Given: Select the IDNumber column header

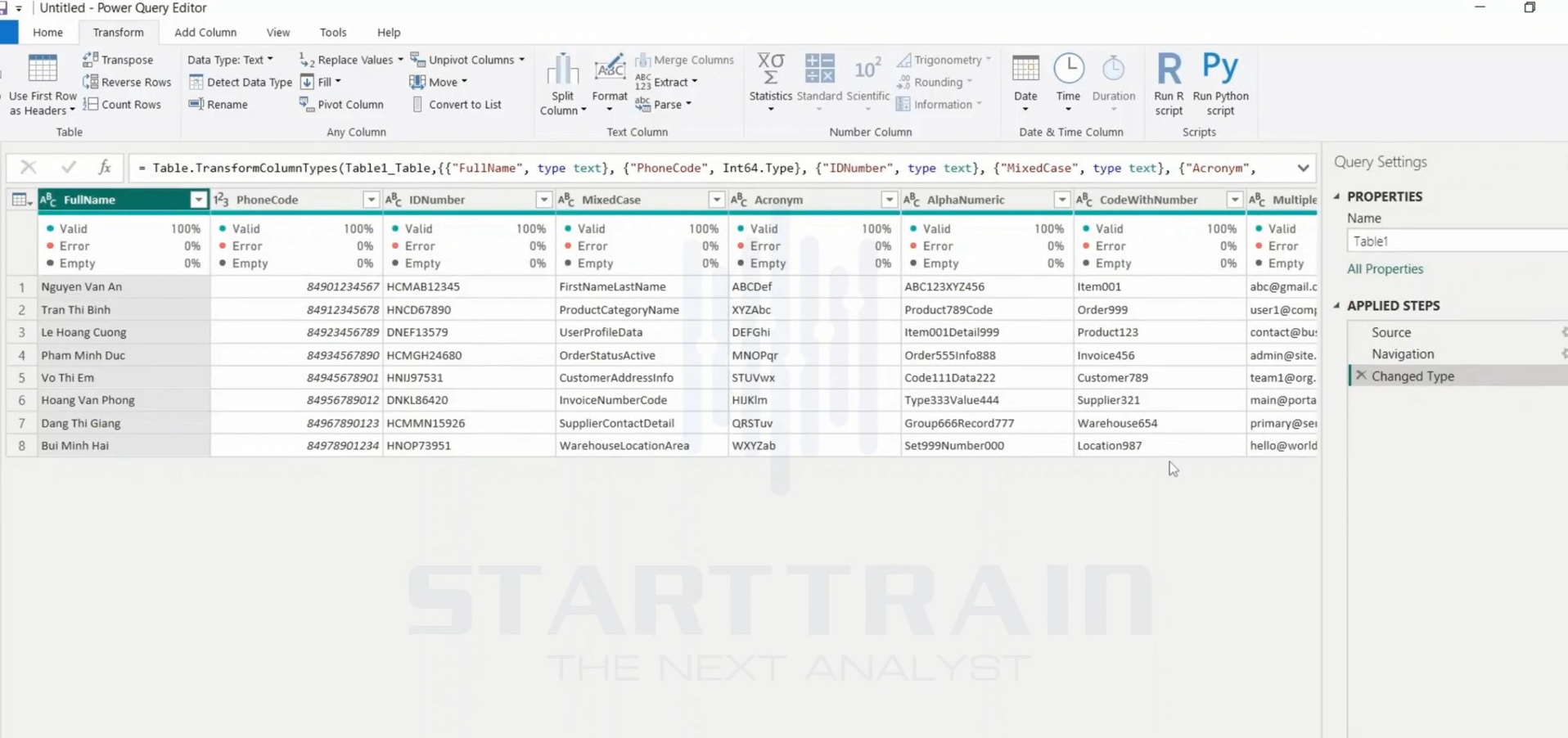Looking at the screenshot, I should pos(468,200).
